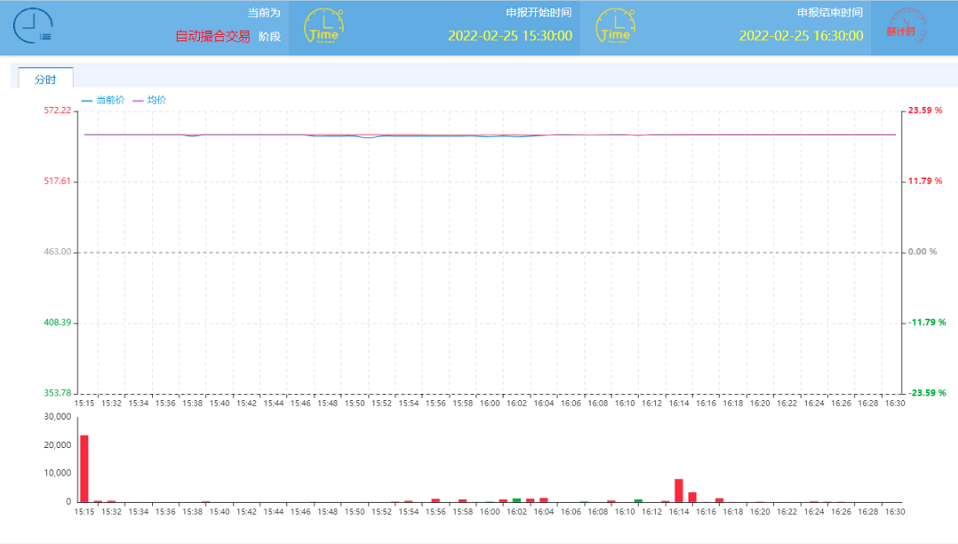This screenshot has height=544, width=958.
Task: Click the 23.59 % top percent axis label
Action: 925,111
